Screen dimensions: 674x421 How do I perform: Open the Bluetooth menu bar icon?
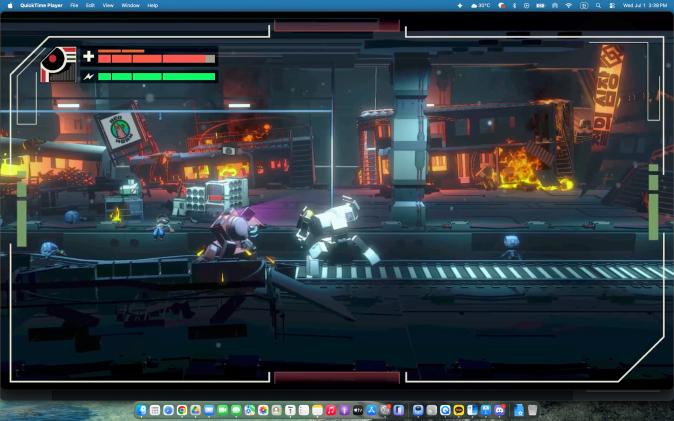click(x=515, y=6)
